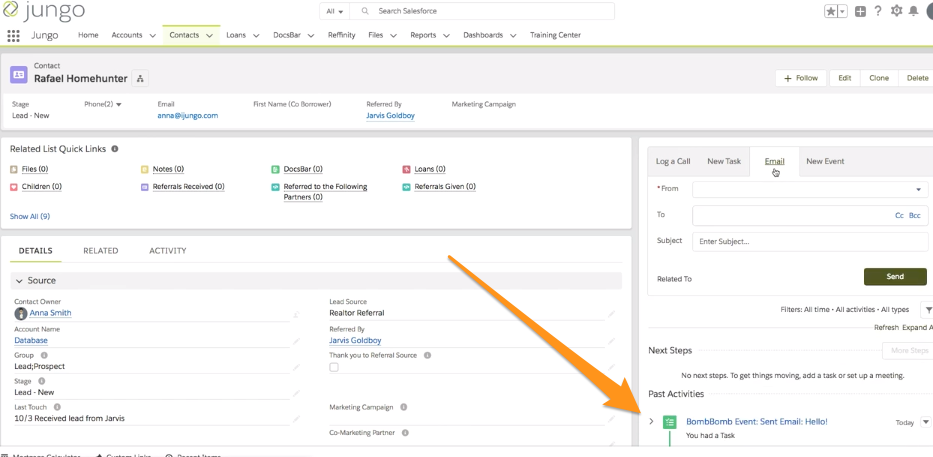The height and width of the screenshot is (457, 933).
Task: Click the Enter Subject input field
Action: click(x=809, y=242)
